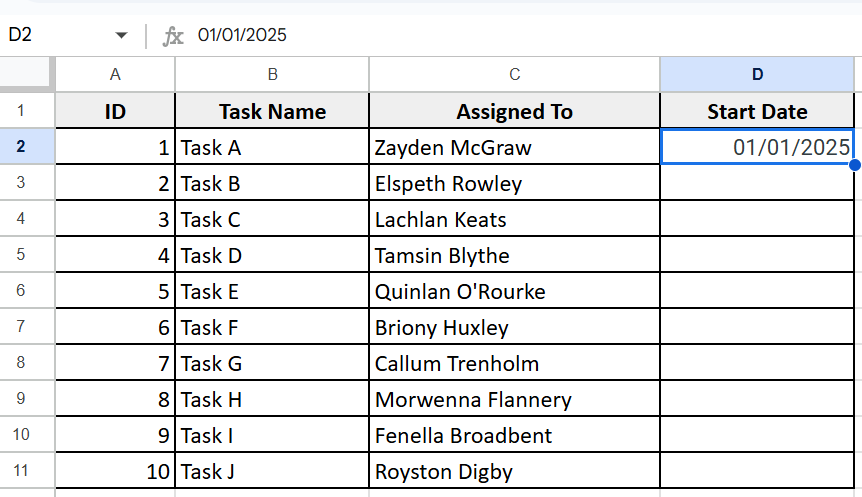Select the select-all corner box
The width and height of the screenshot is (862, 497).
pyautogui.click(x=27, y=74)
